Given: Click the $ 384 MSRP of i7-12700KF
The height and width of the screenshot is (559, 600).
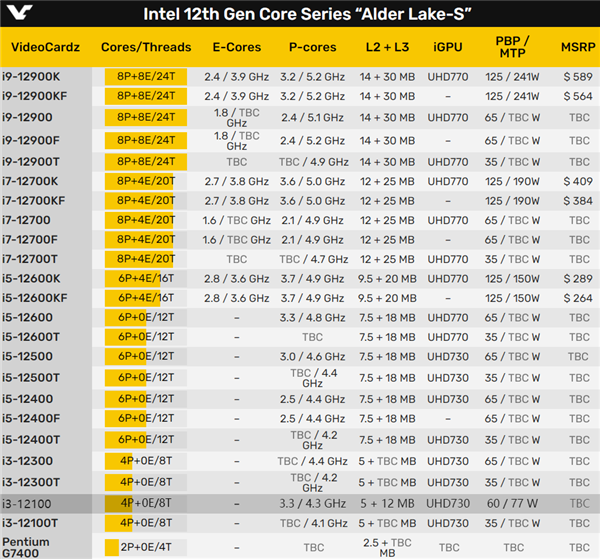Looking at the screenshot, I should [x=578, y=200].
